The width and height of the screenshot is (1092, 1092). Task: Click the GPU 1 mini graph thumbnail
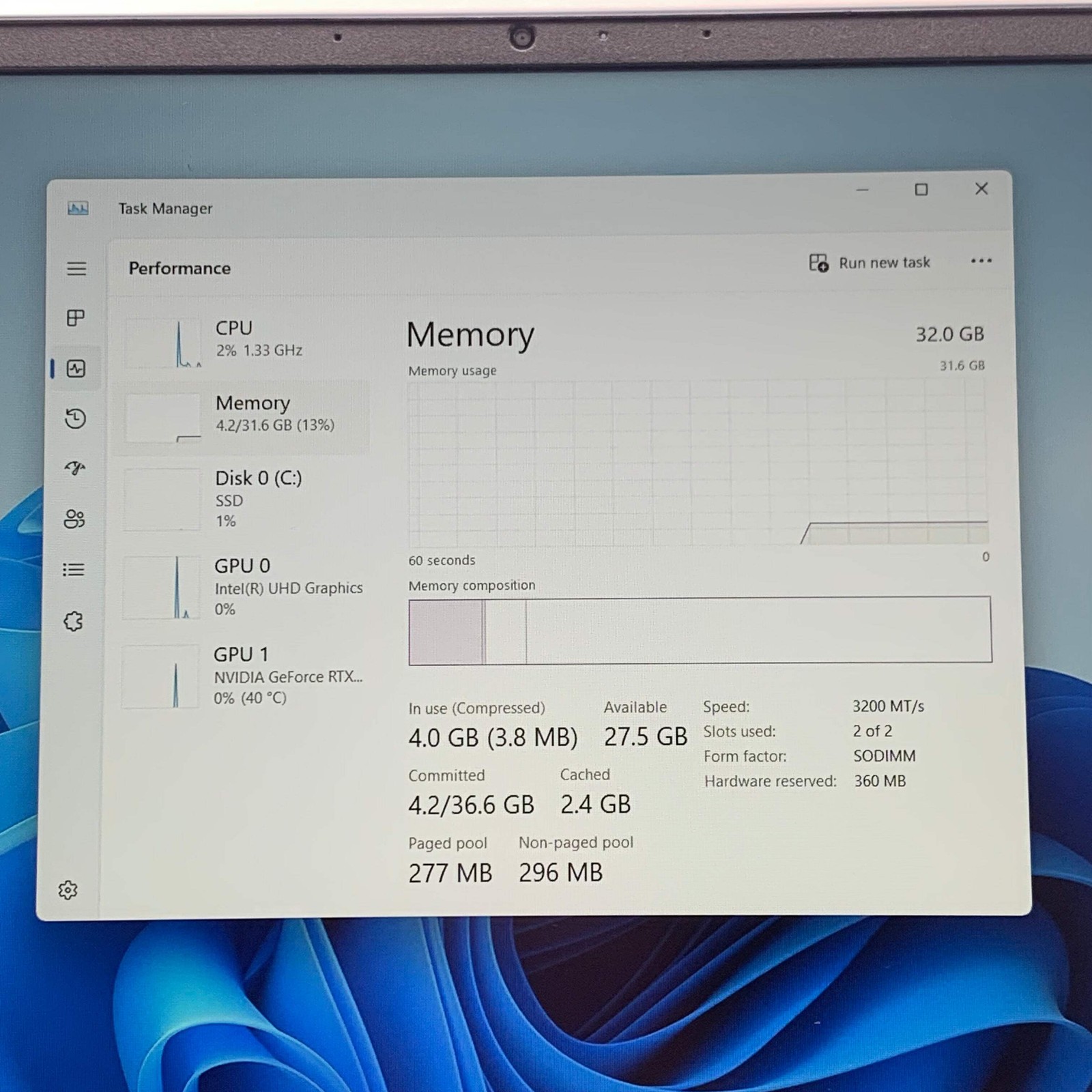(161, 676)
